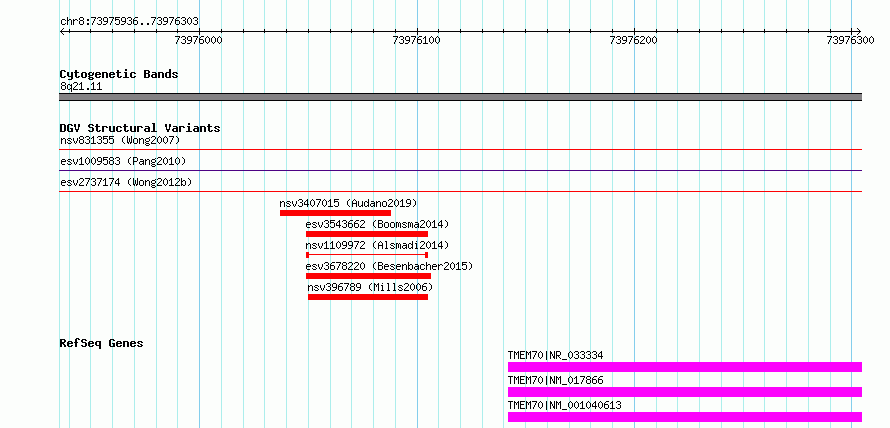Click the TMEM70|NM_017866 label
Viewport: 890px width, 428px height.
[556, 381]
